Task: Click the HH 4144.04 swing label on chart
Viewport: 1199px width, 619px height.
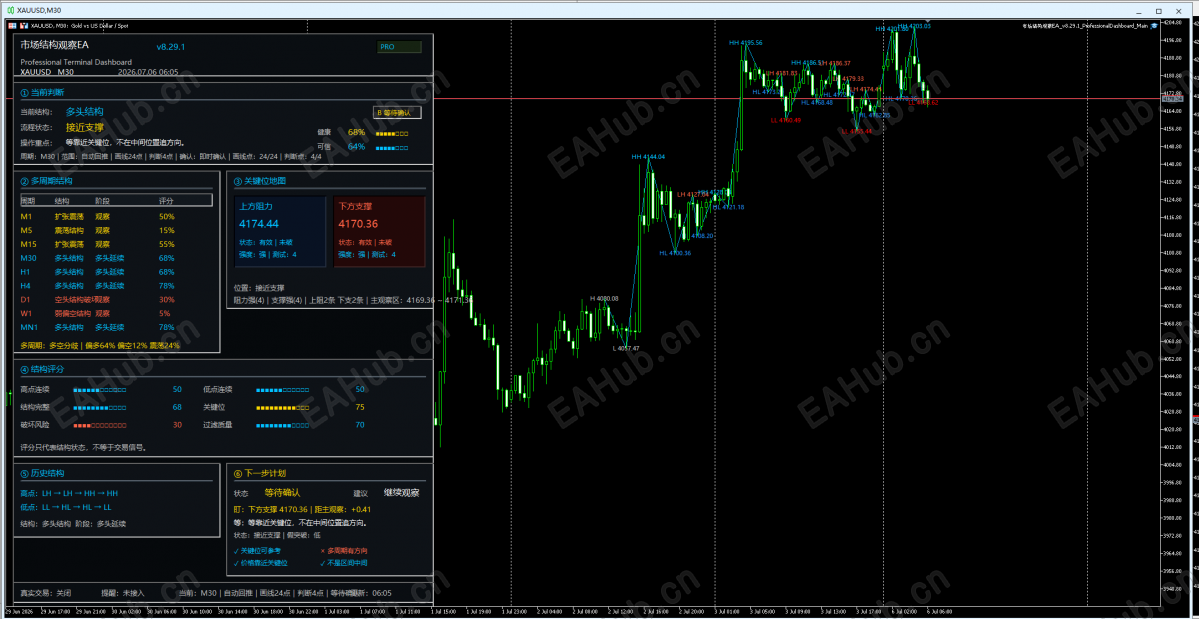Action: pos(648,157)
